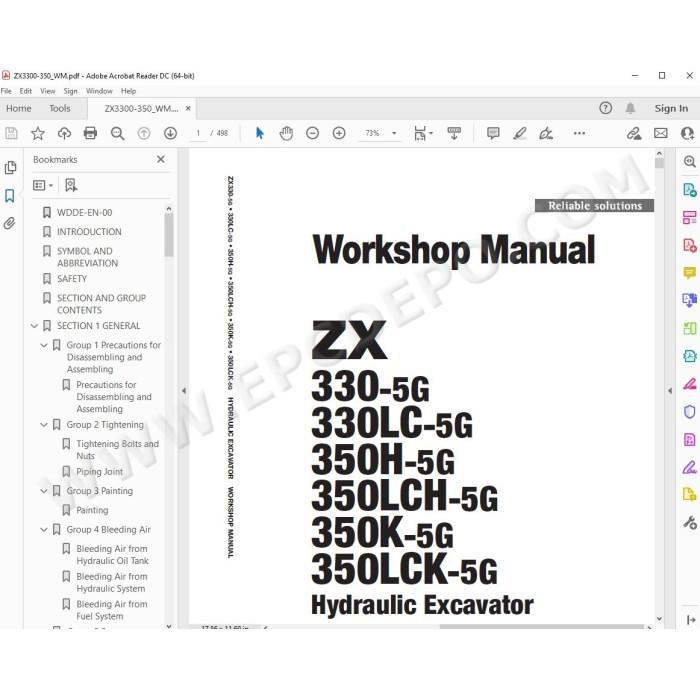Toggle the Bookmarks panel icon in sidebar
This screenshot has width=700, height=700.
coord(9,196)
